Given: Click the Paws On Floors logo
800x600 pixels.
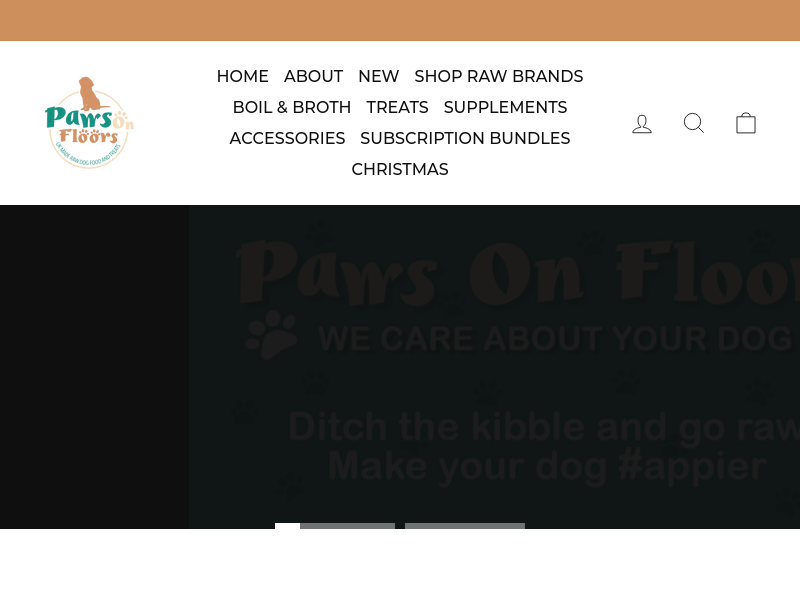Looking at the screenshot, I should tap(89, 122).
